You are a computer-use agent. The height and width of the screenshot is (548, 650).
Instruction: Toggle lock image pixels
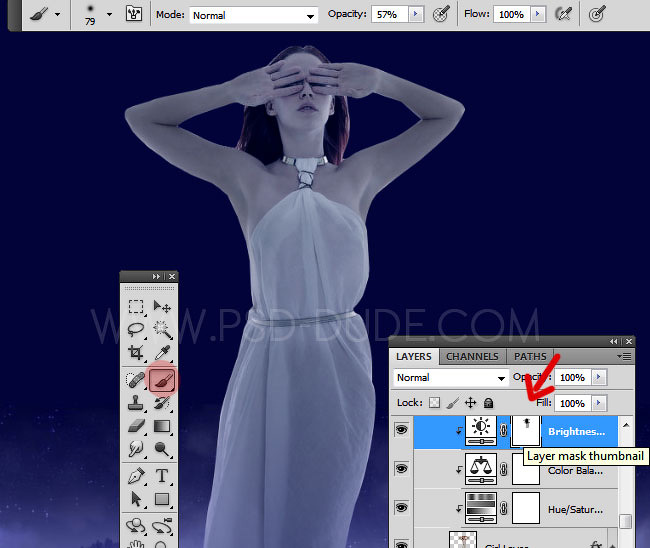[x=453, y=403]
